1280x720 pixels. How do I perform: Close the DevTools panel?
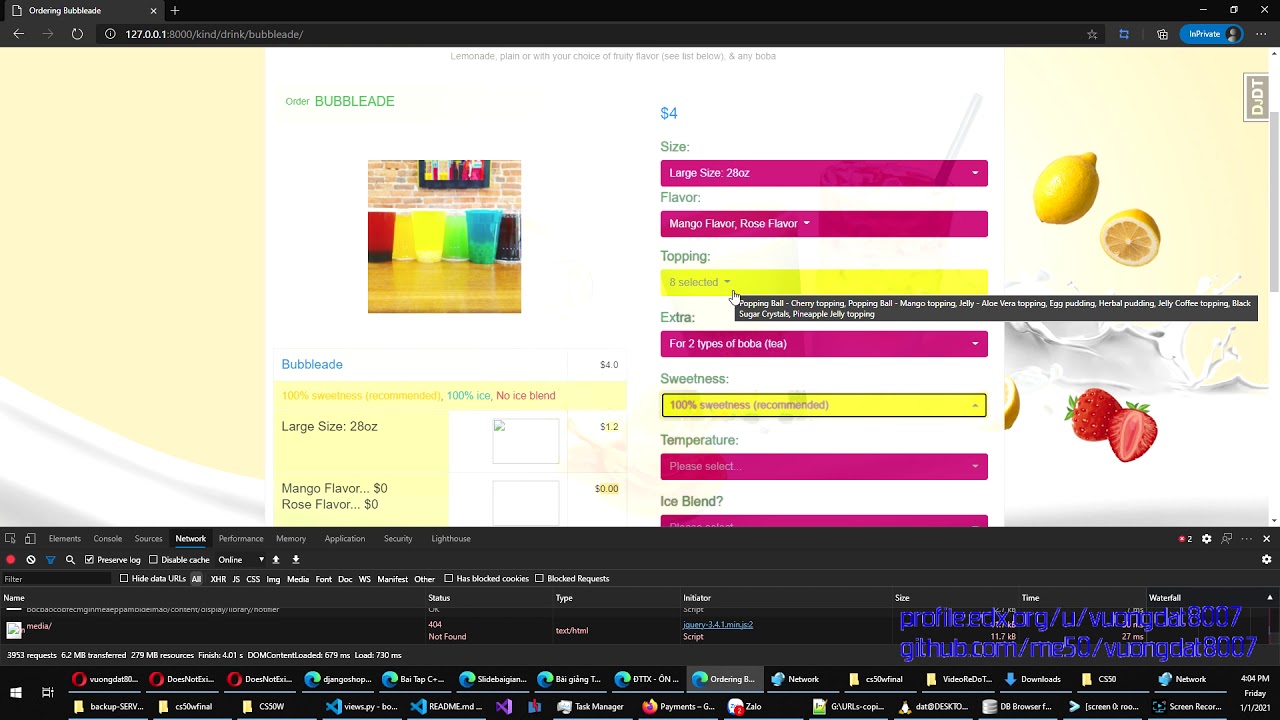[1266, 538]
